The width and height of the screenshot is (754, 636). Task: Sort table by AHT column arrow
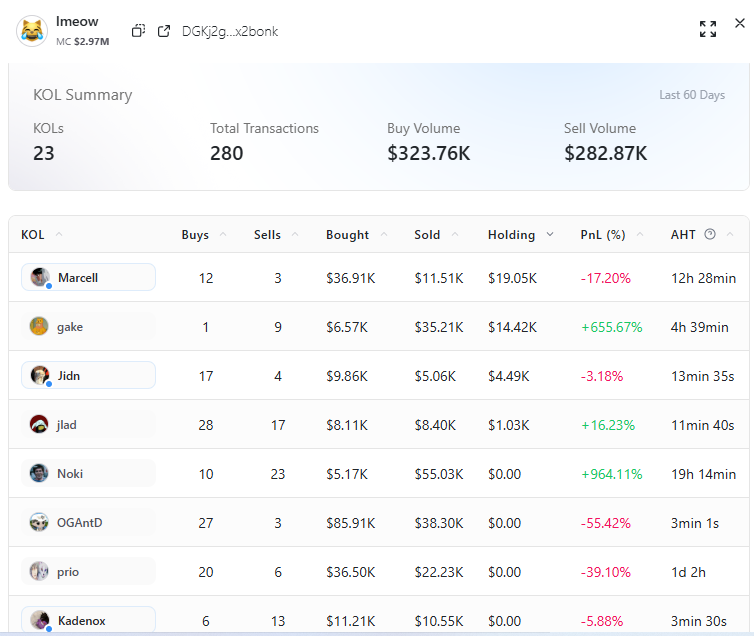(730, 235)
